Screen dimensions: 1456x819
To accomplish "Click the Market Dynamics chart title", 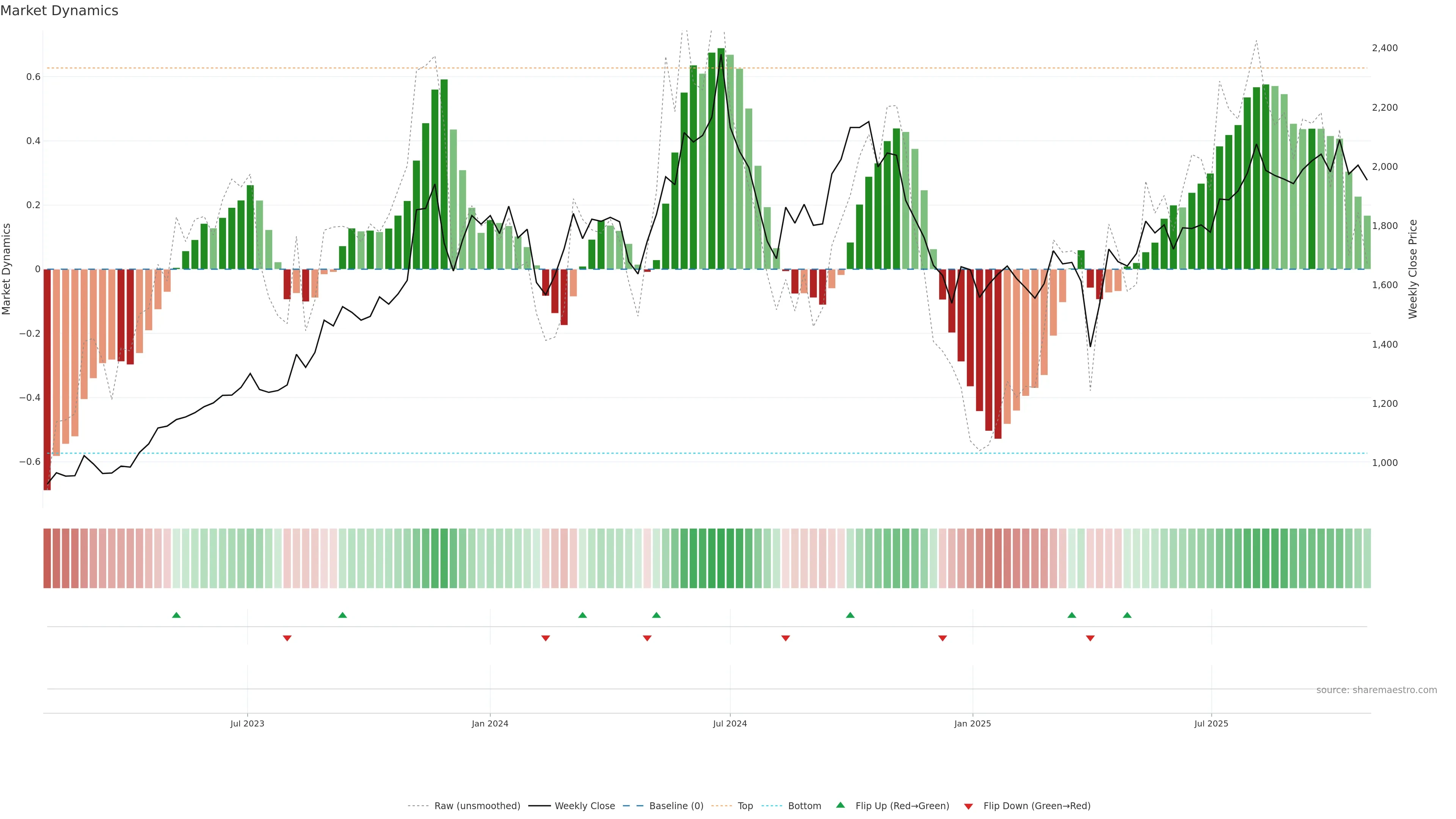I will click(x=60, y=11).
